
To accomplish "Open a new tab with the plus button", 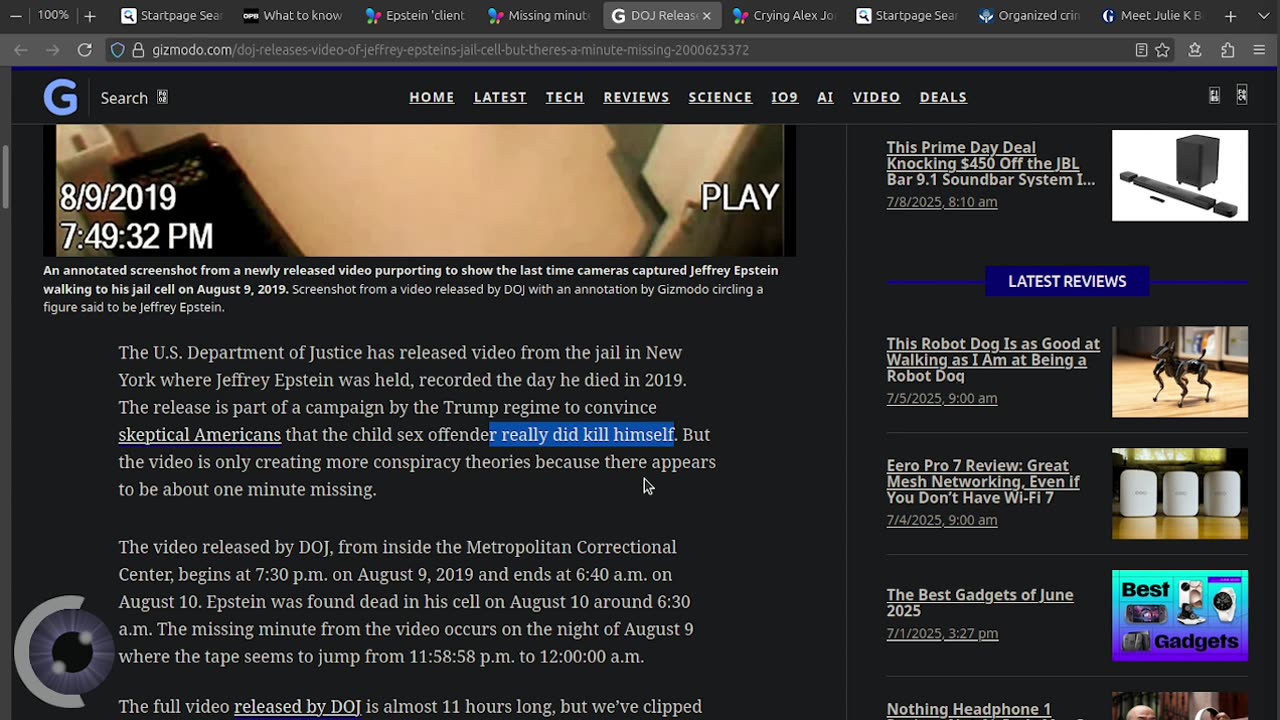I will point(1230,16).
